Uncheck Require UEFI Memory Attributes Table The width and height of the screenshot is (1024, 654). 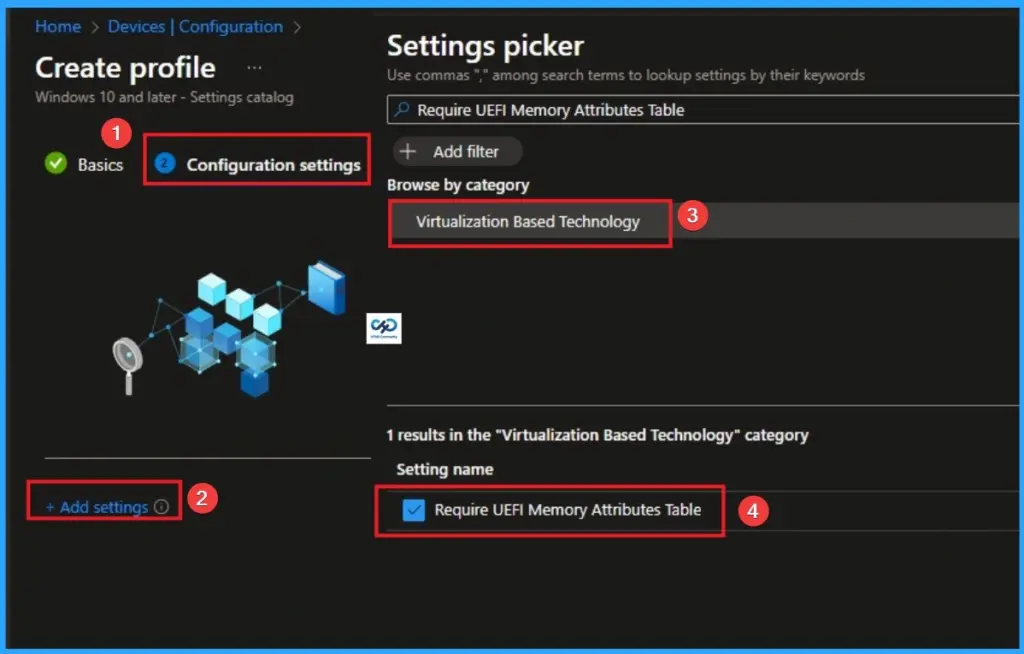(x=413, y=510)
